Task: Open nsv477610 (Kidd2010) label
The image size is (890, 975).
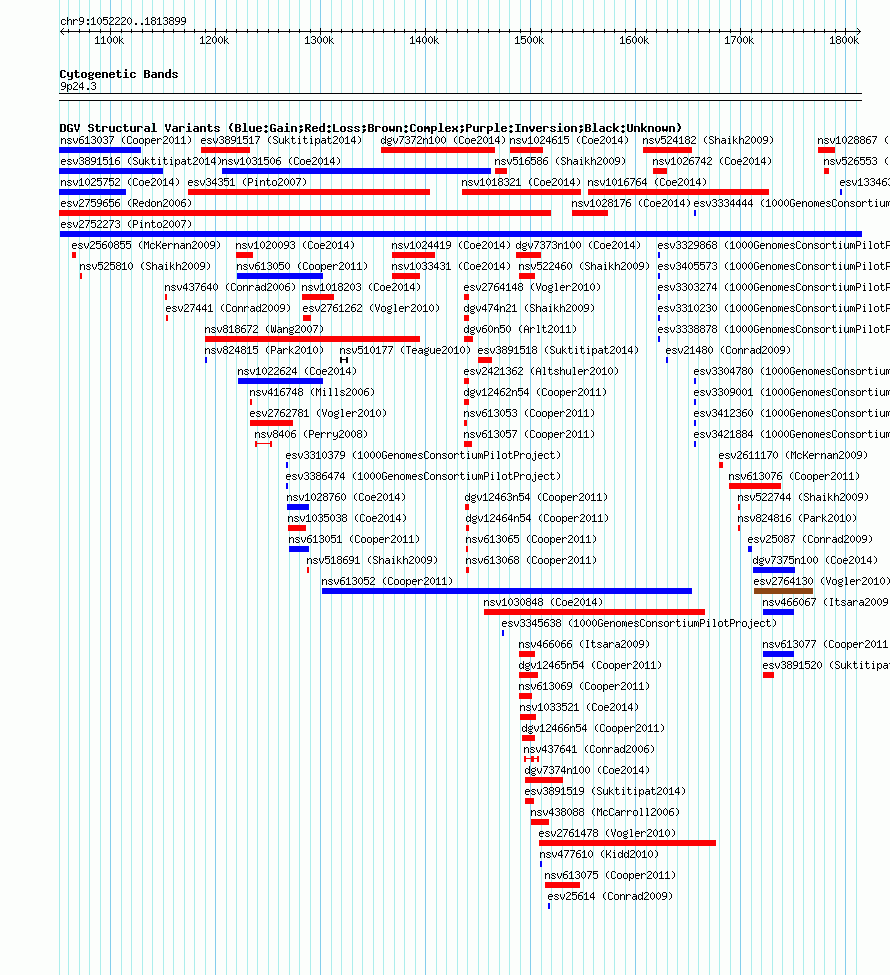Action: pos(599,854)
